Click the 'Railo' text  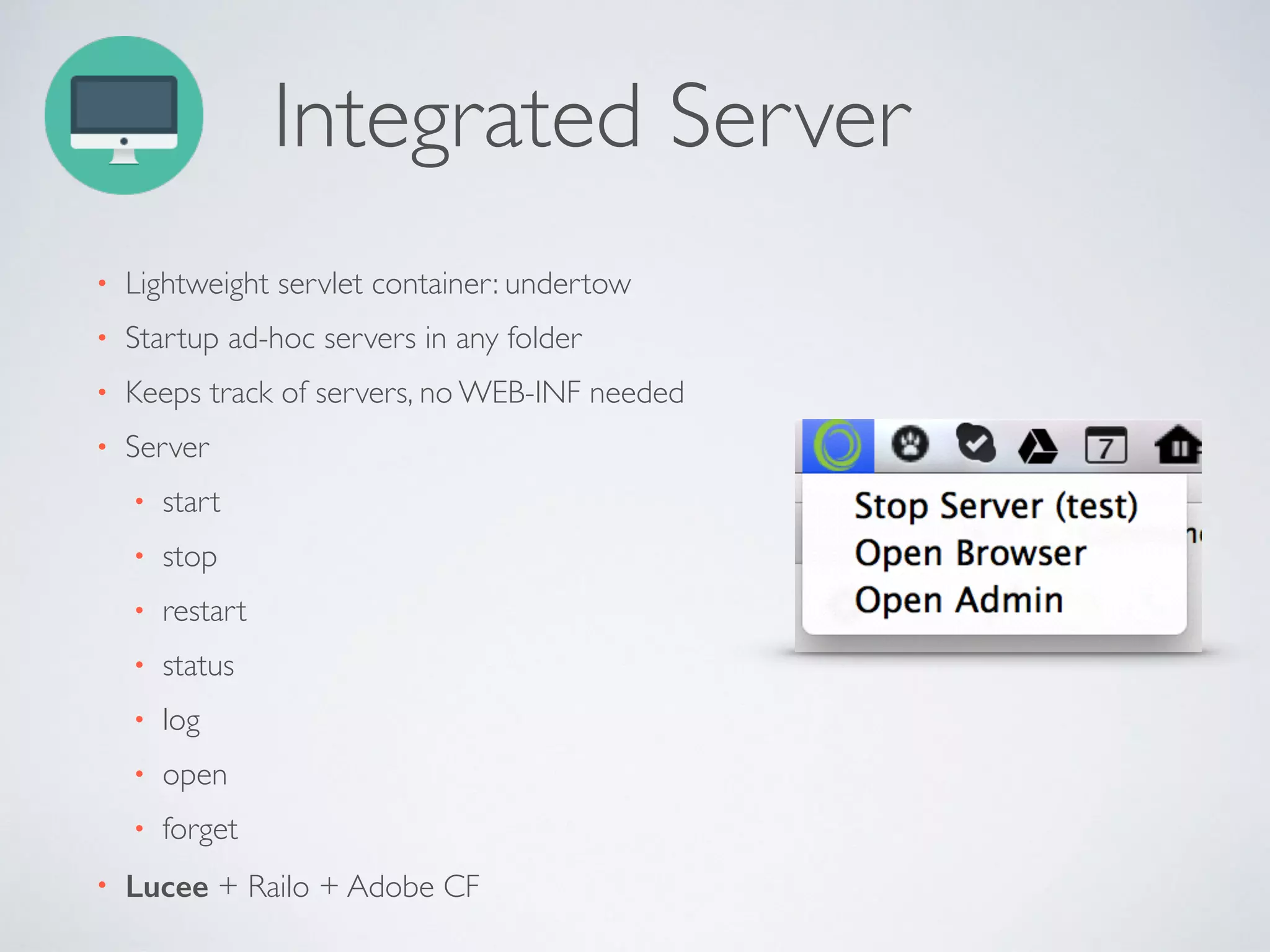pyautogui.click(x=278, y=887)
